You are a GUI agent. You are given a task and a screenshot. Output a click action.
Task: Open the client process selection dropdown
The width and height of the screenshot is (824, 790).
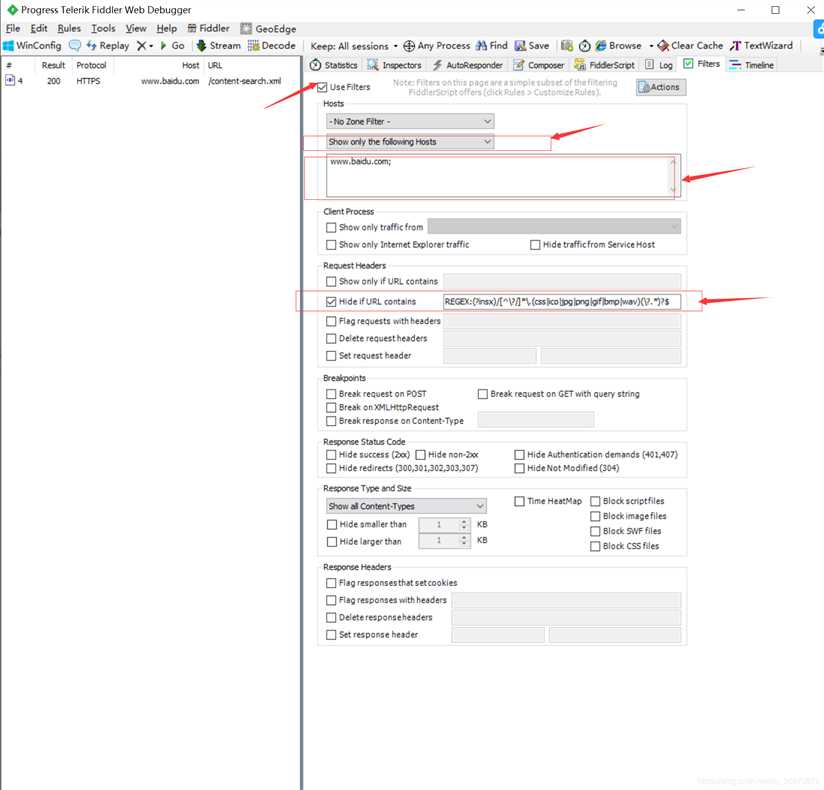[x=554, y=227]
